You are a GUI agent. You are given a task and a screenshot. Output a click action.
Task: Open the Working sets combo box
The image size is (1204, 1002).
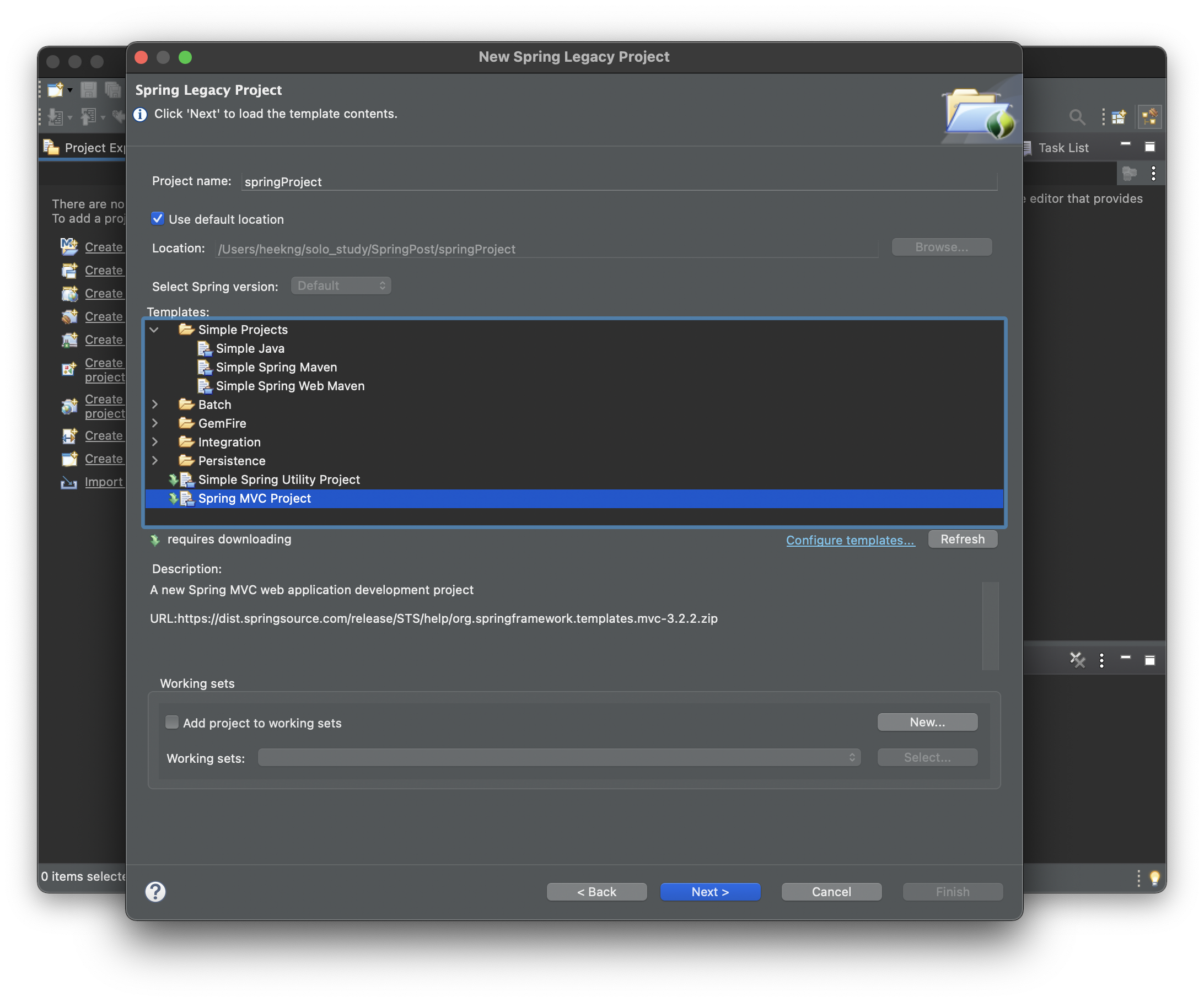pyautogui.click(x=559, y=757)
